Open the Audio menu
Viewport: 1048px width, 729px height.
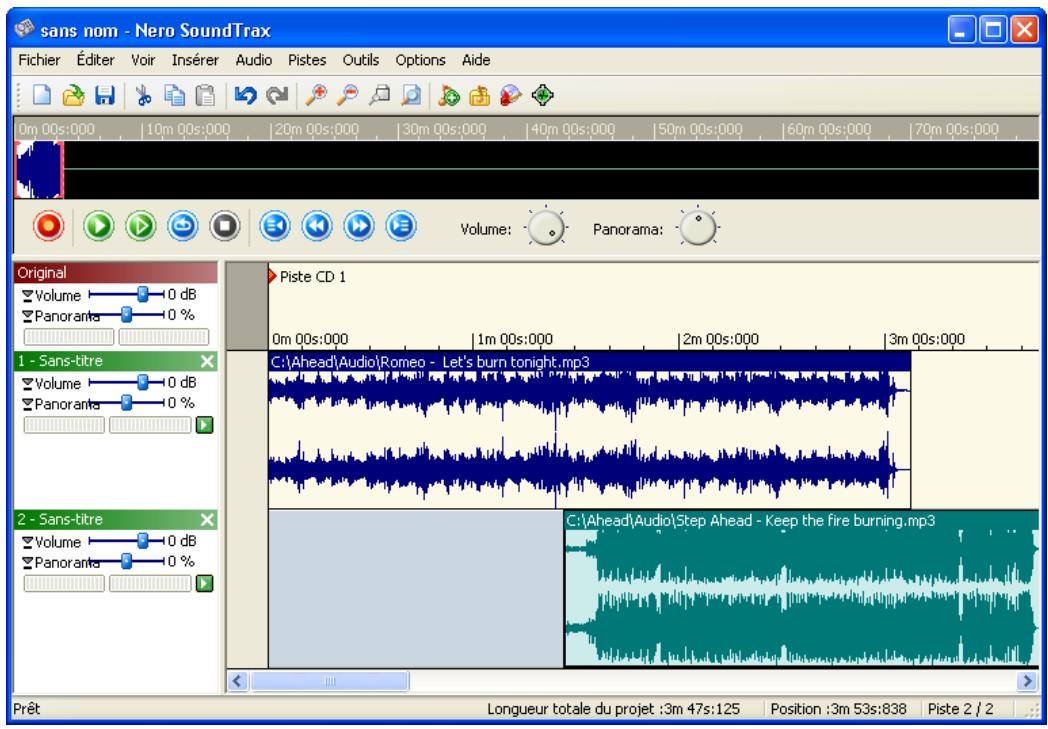click(253, 60)
